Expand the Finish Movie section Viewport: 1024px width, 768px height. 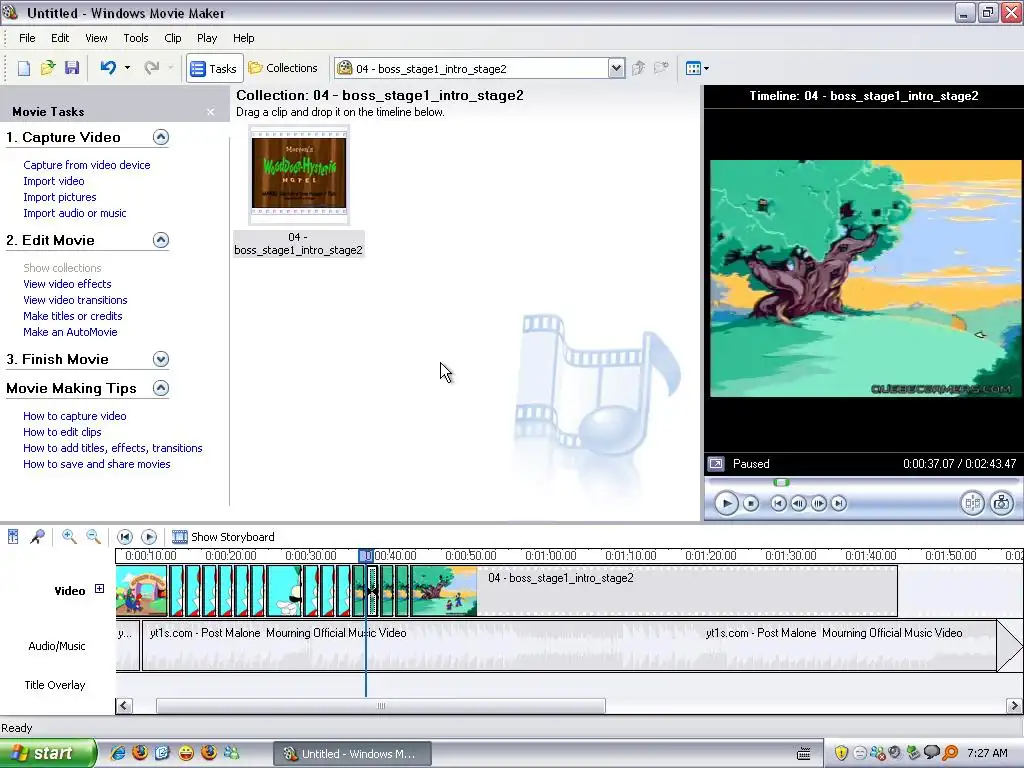click(161, 359)
